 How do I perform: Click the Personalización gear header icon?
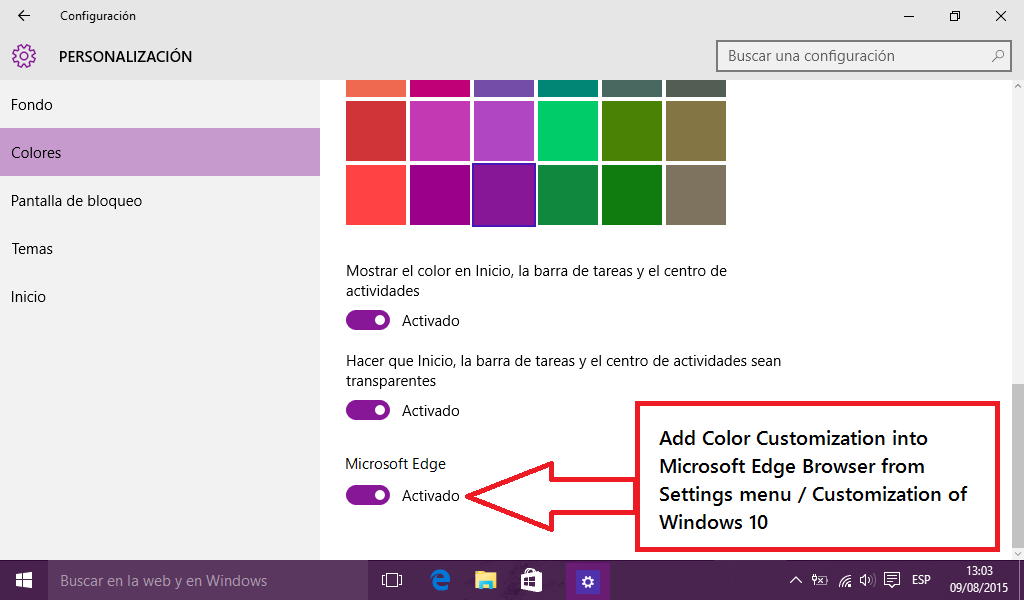(24, 56)
